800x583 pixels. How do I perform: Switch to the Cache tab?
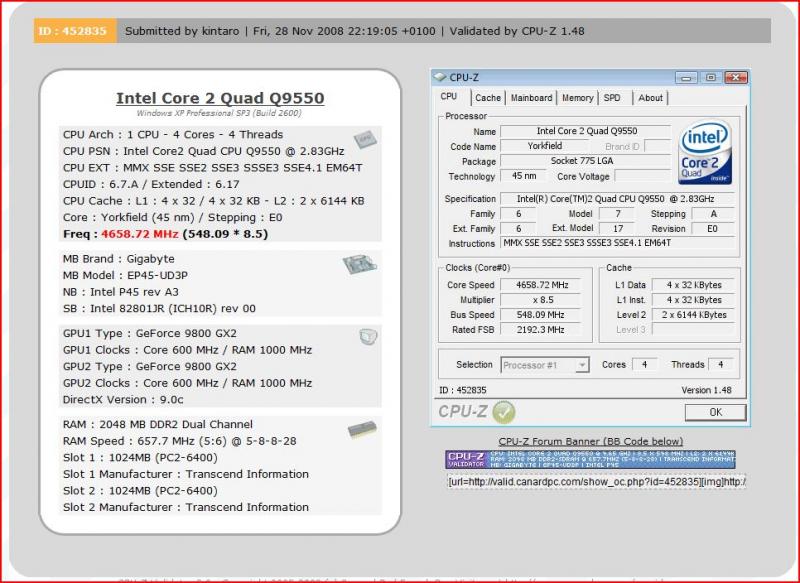(488, 98)
